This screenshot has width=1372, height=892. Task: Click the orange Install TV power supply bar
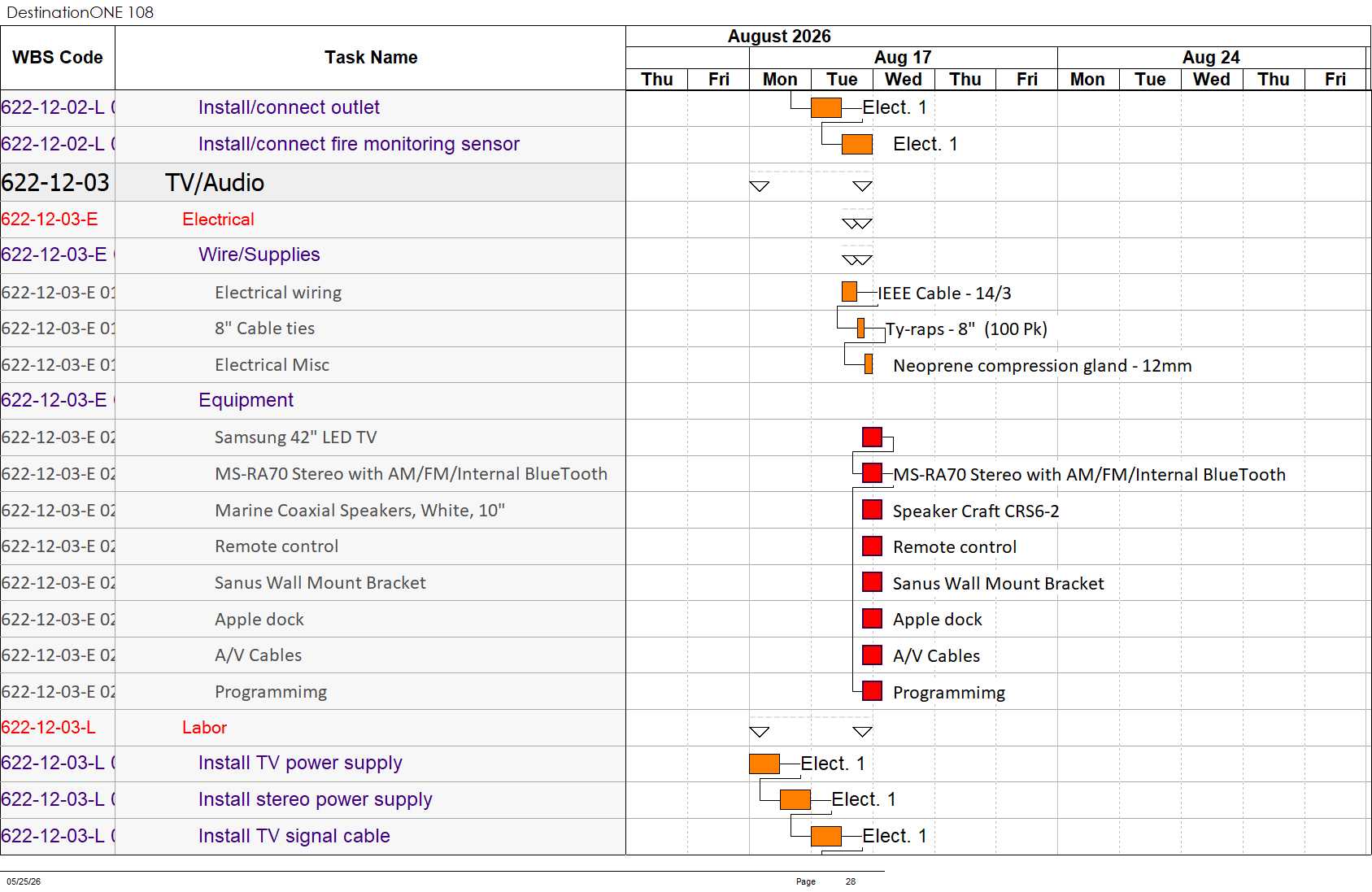[764, 764]
